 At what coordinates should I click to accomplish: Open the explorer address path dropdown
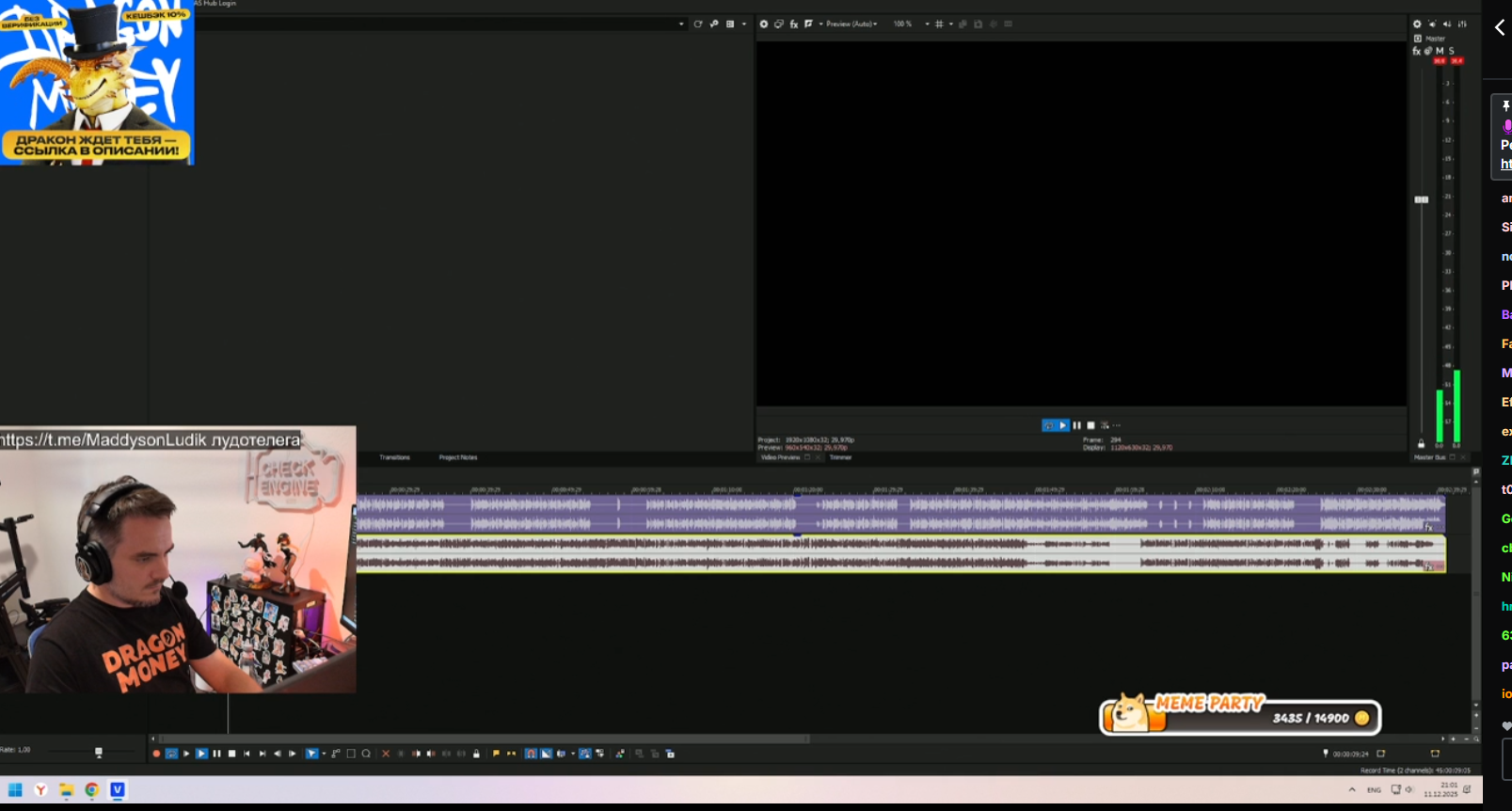pos(681,24)
